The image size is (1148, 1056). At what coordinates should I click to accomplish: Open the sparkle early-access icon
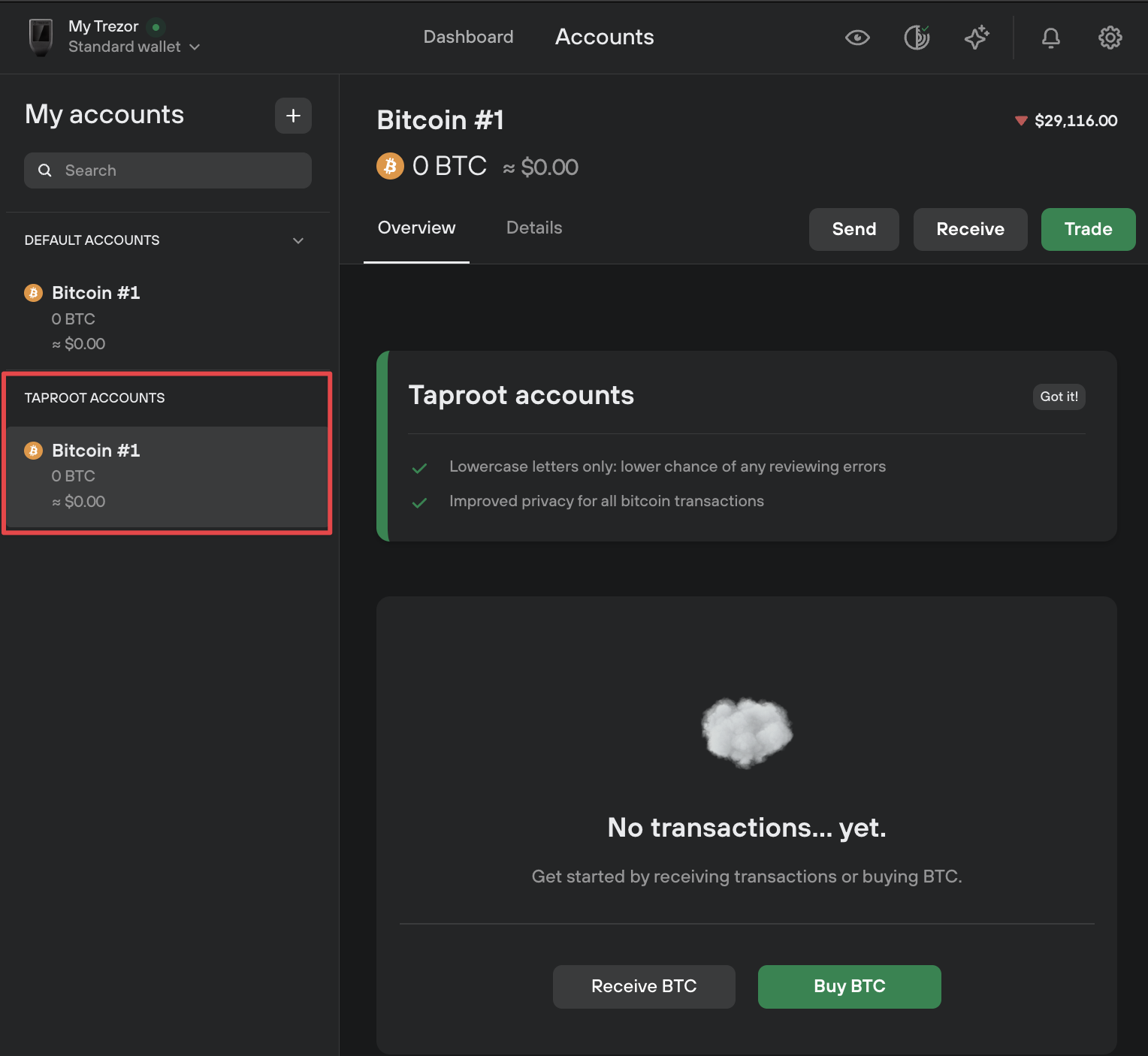[x=977, y=38]
